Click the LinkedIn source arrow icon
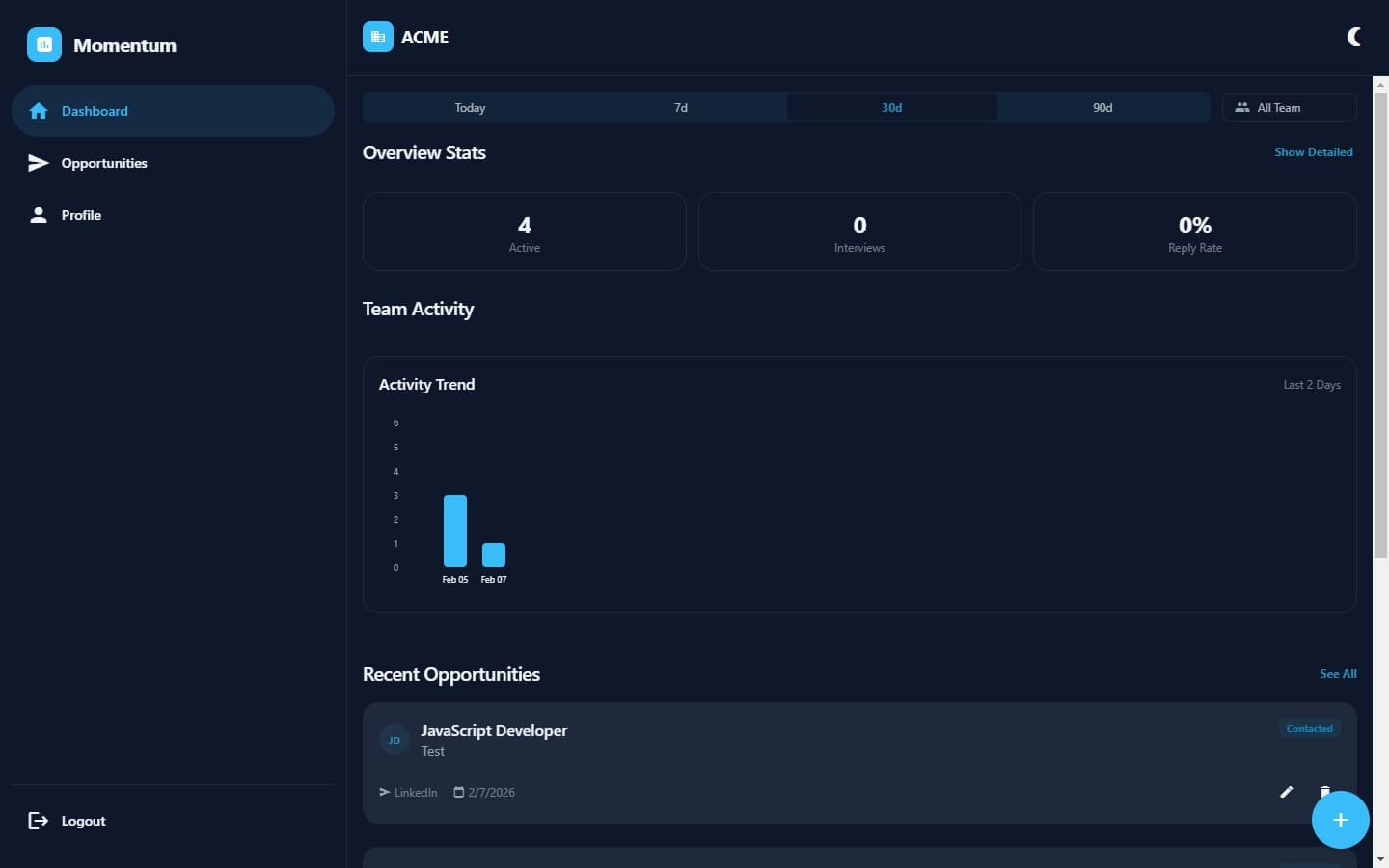Image resolution: width=1389 pixels, height=868 pixels. (x=385, y=792)
